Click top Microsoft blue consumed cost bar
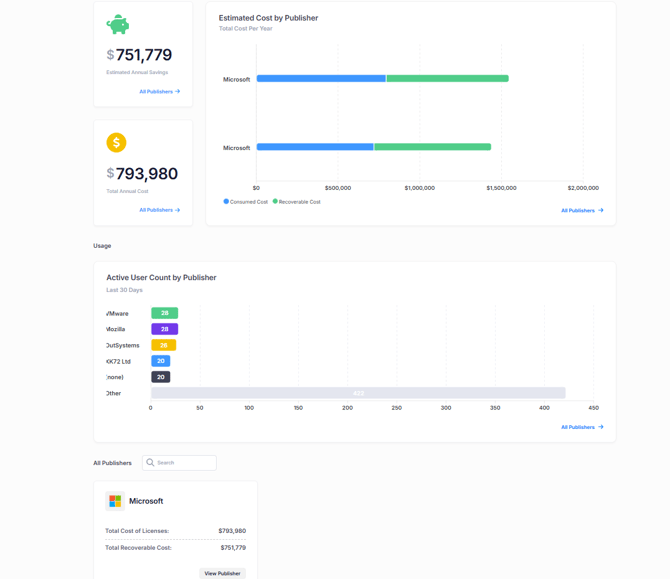 tap(321, 78)
